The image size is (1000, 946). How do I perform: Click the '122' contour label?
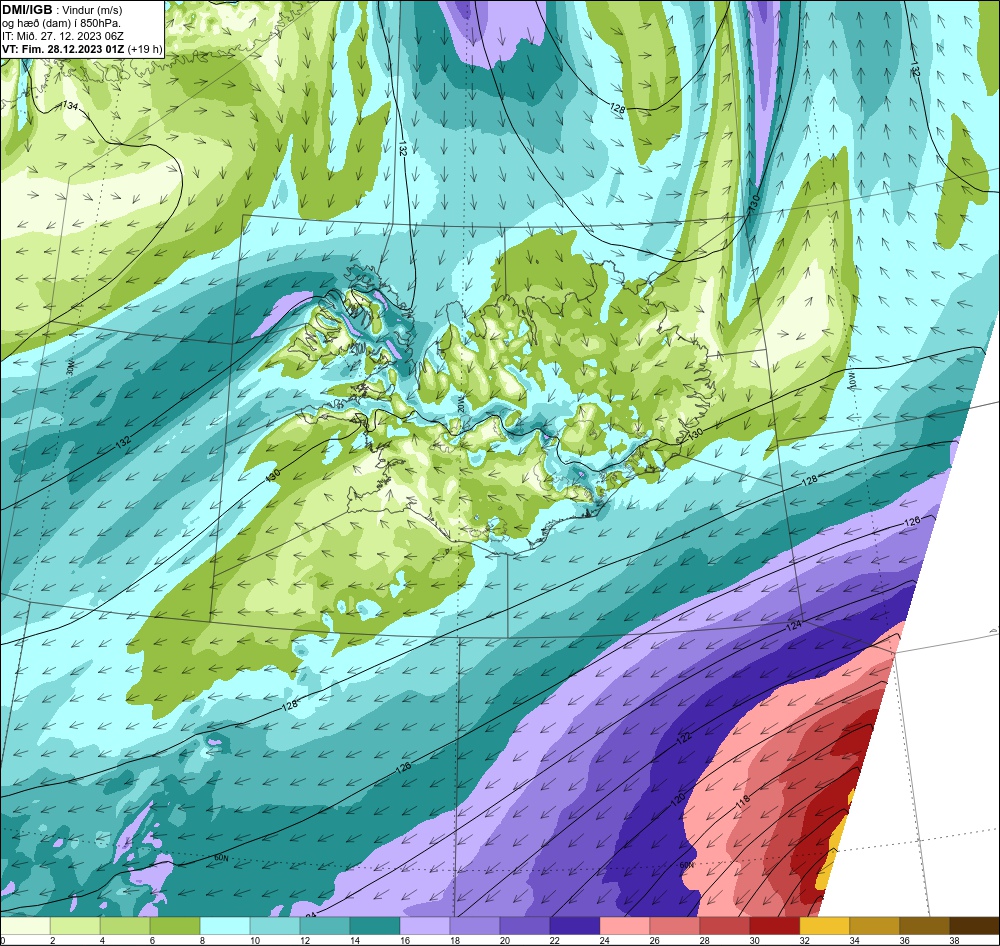(683, 738)
